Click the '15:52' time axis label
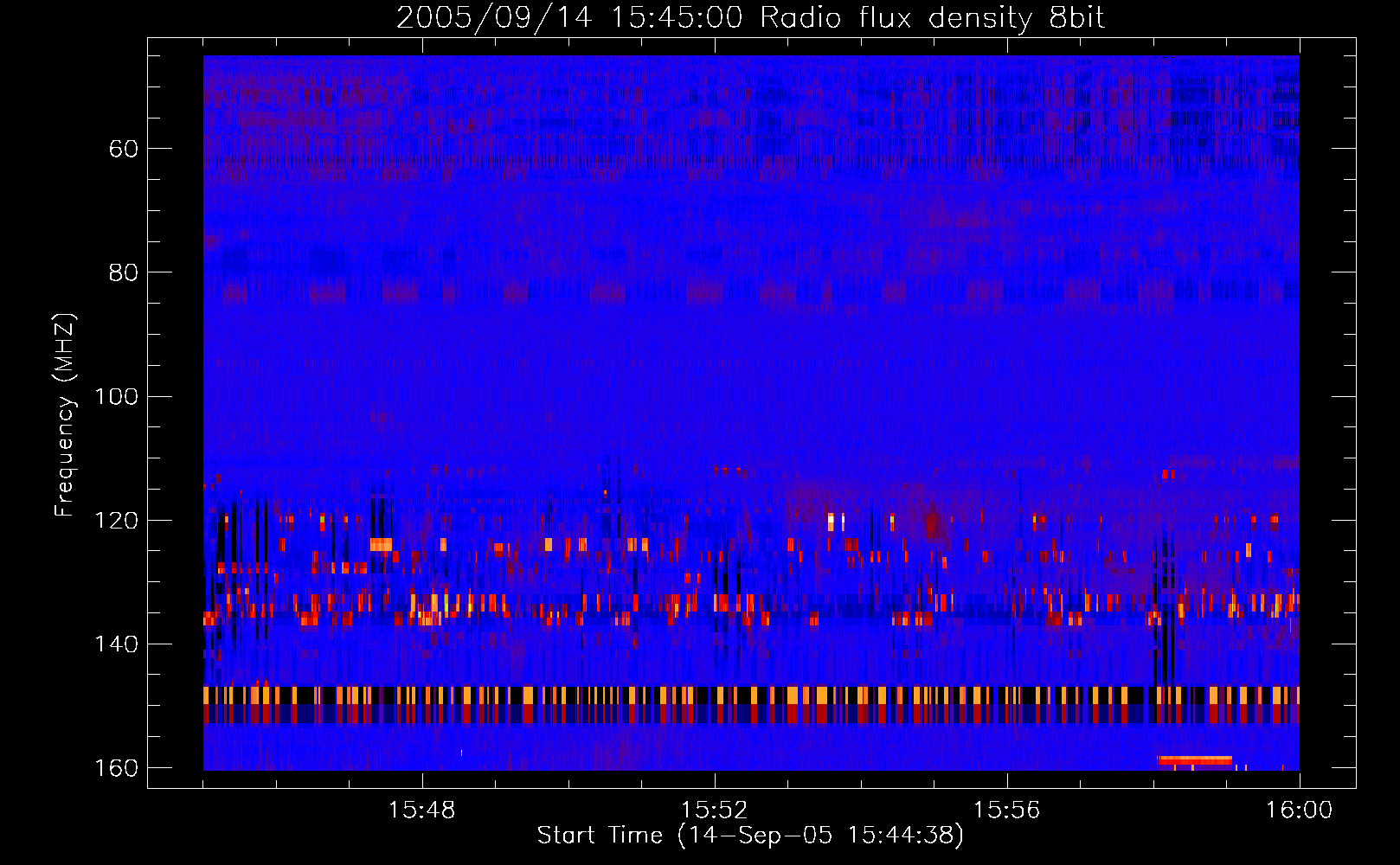The height and width of the screenshot is (865, 1400). click(x=714, y=811)
